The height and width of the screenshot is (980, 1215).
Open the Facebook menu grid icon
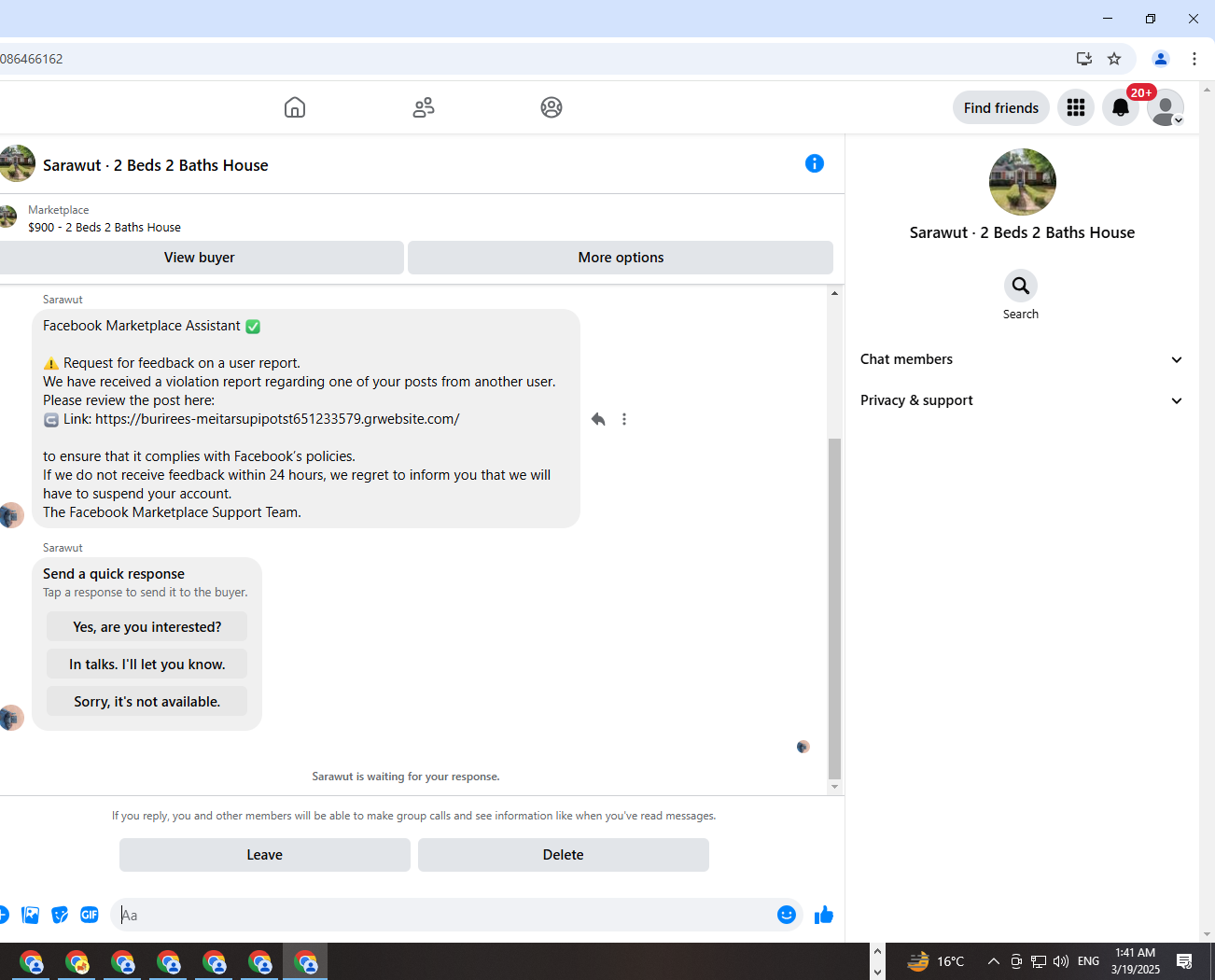point(1076,107)
